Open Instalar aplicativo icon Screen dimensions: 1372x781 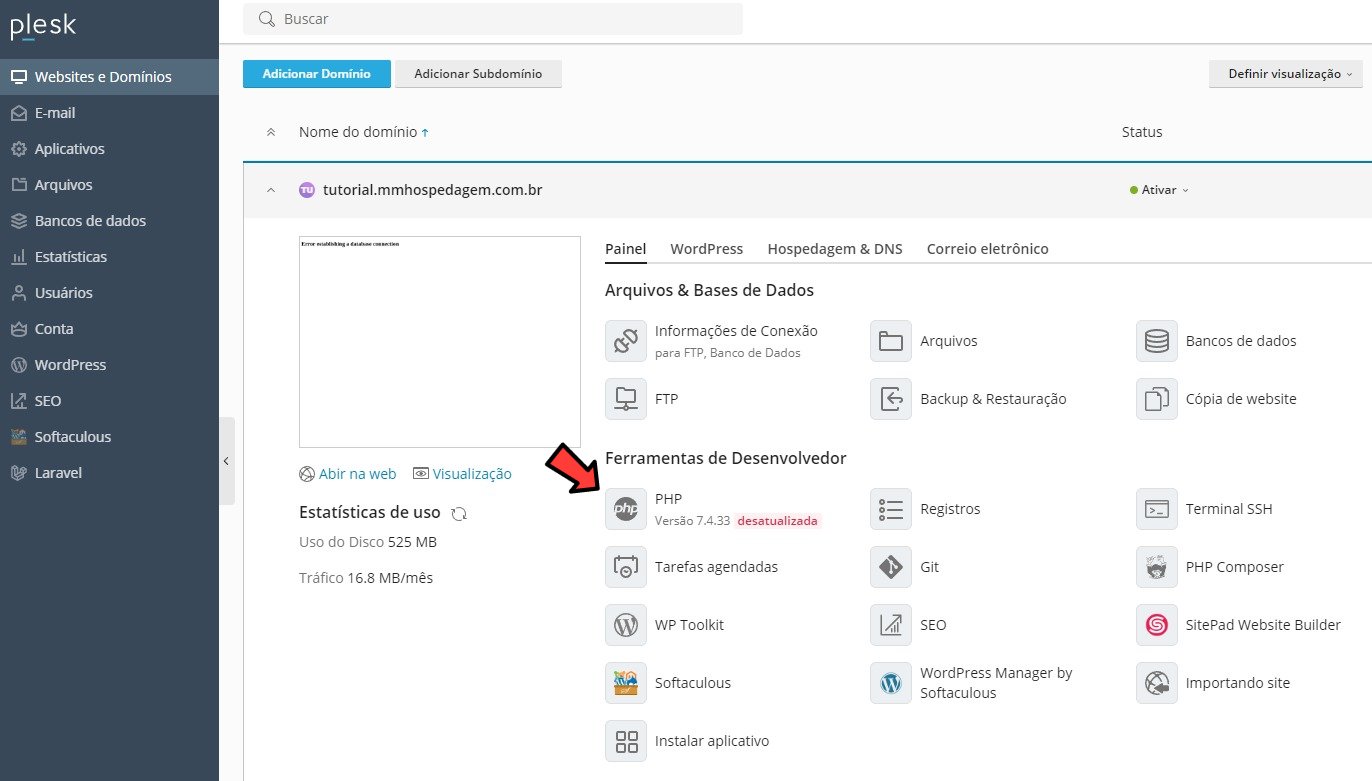[x=626, y=741]
